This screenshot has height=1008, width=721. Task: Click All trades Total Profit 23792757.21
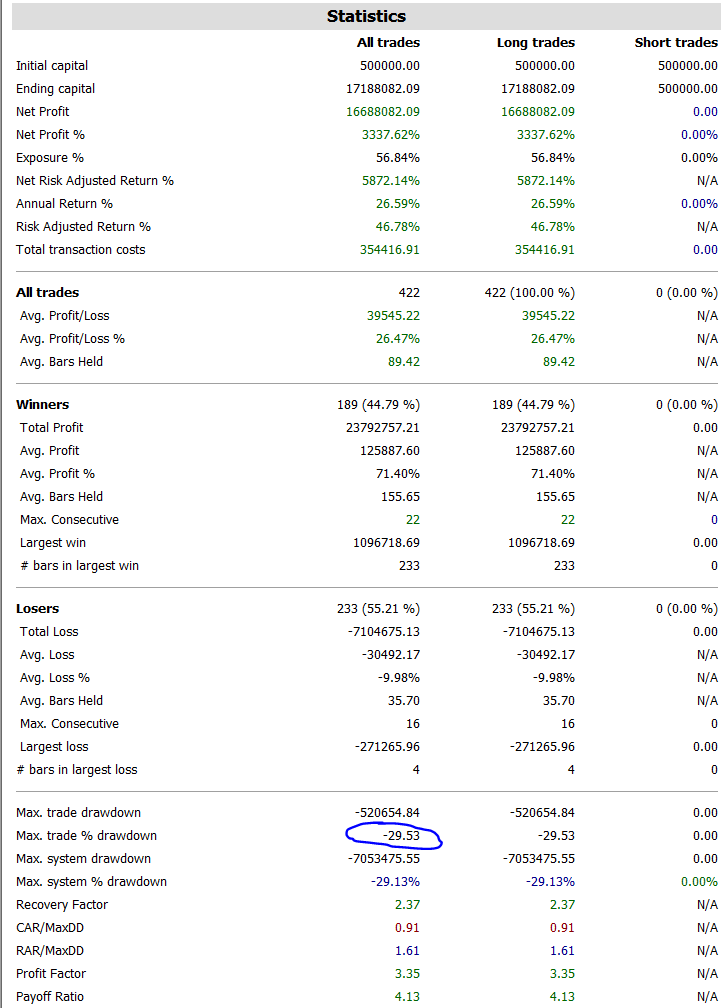point(383,428)
